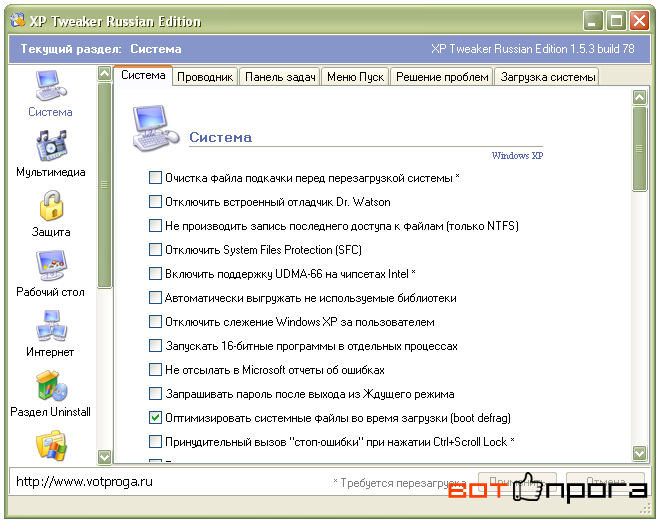The width and height of the screenshot is (660, 523).
Task: Click the Текущий раздел: Система label
Action: click(101, 49)
